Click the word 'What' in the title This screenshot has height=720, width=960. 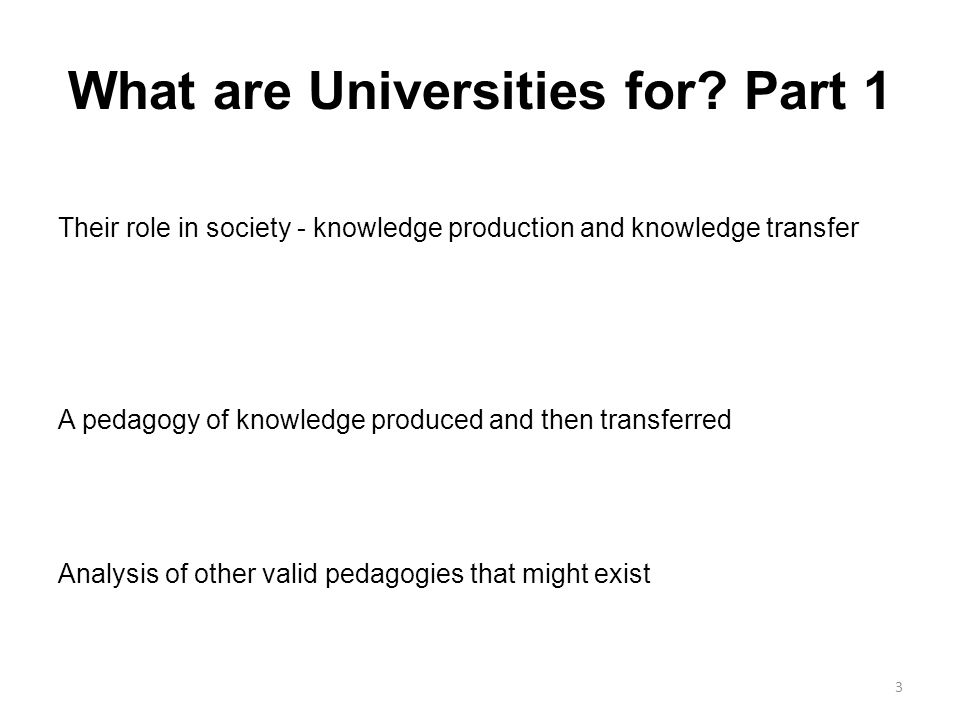coord(132,91)
